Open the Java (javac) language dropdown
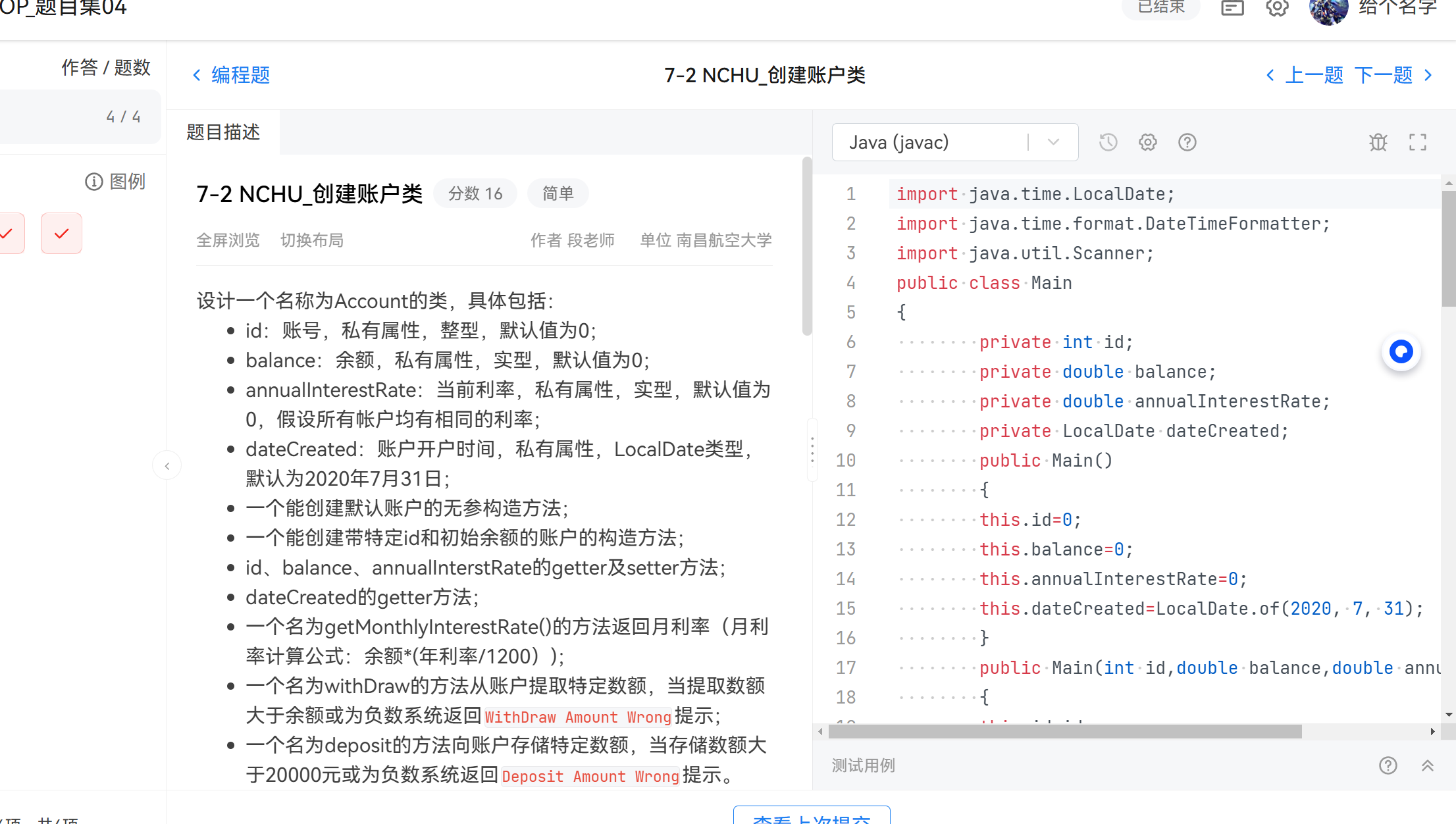 (x=954, y=142)
